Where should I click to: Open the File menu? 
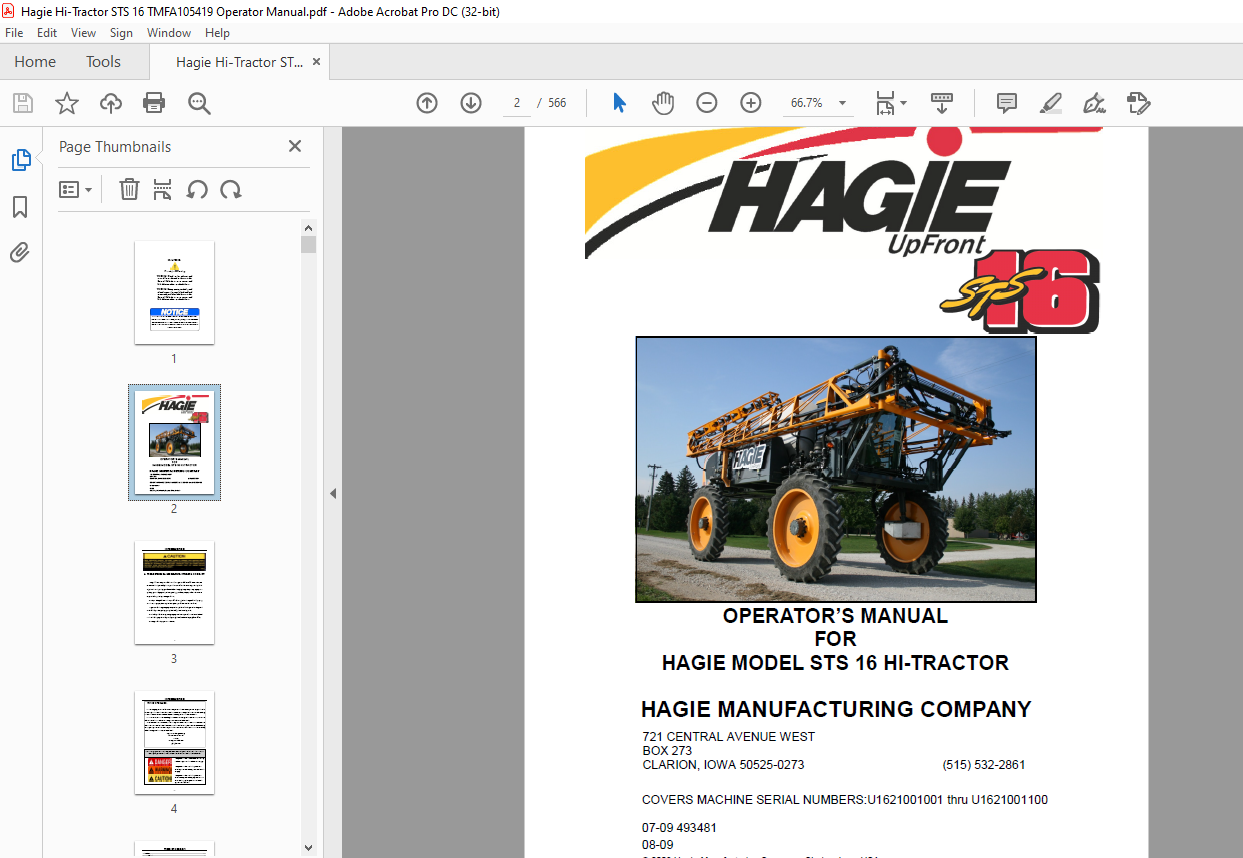point(14,33)
